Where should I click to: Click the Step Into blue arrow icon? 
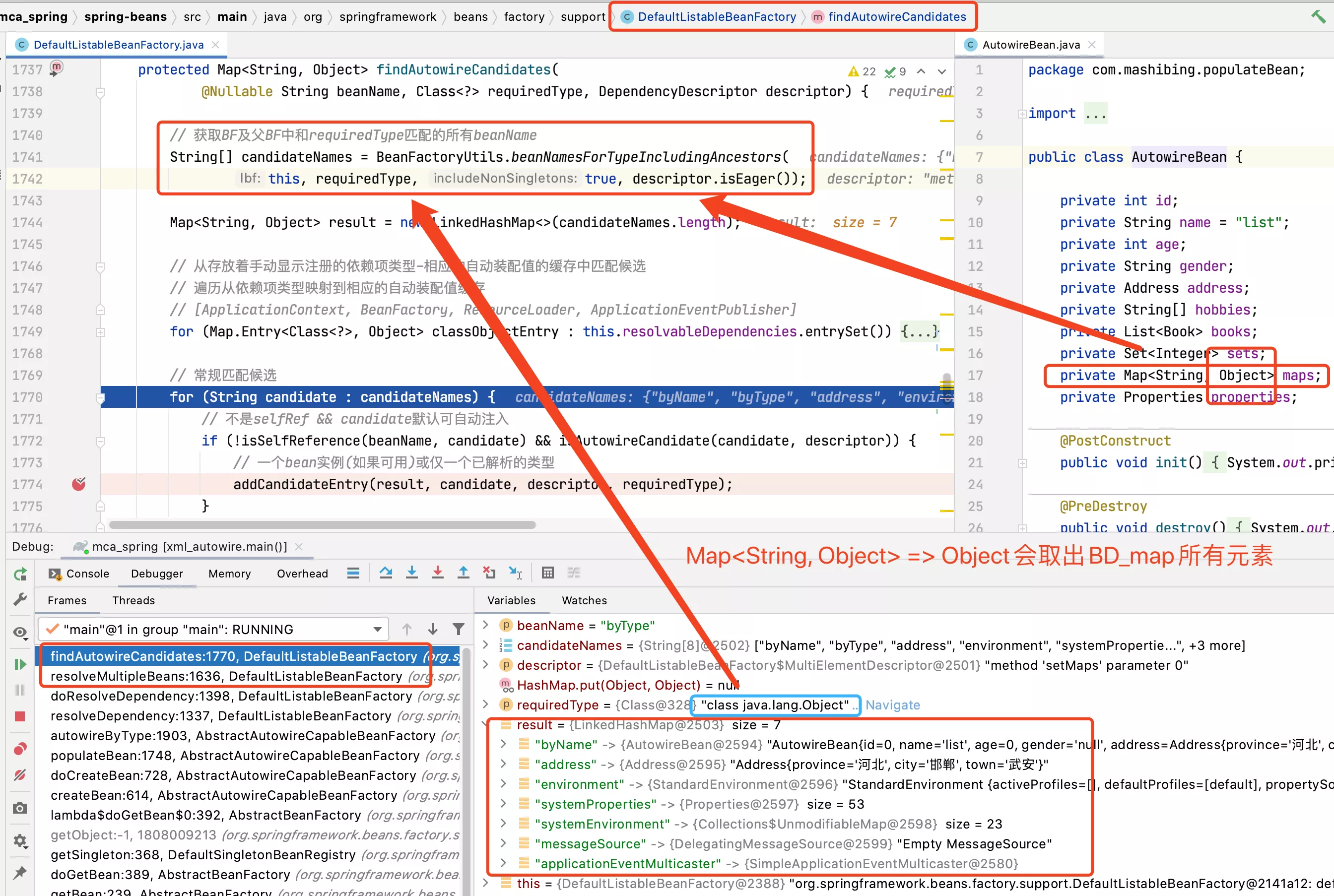pos(411,573)
